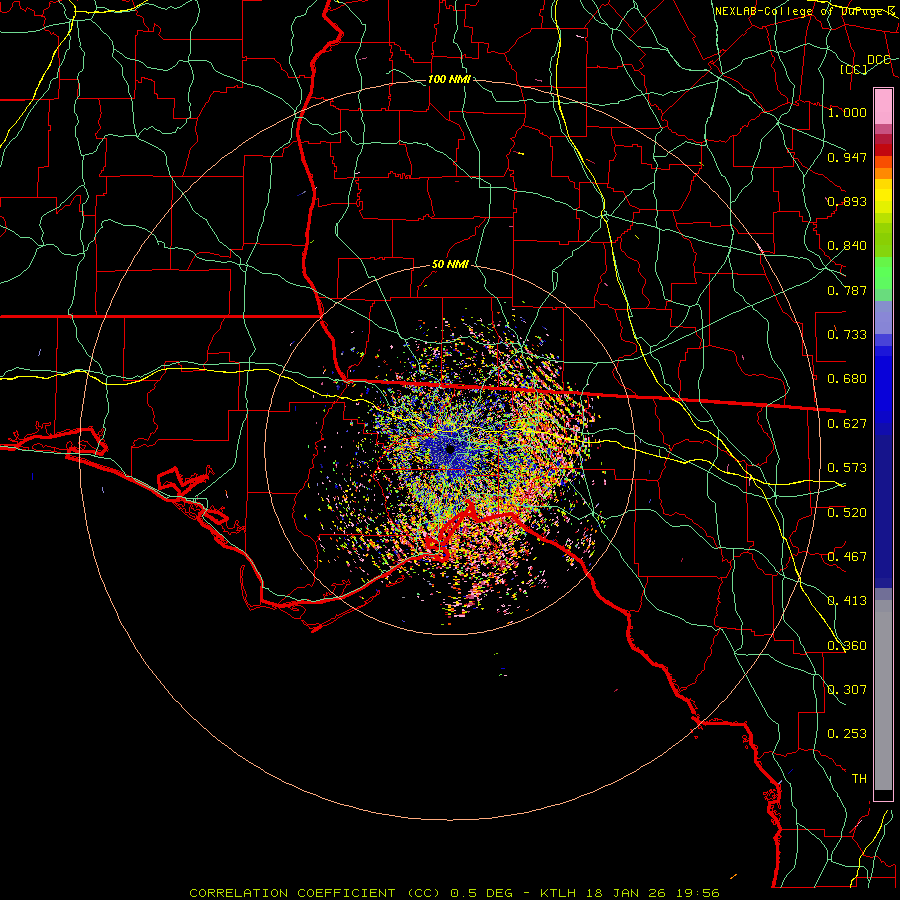Click the 0.680 scale value
Screen dimensions: 900x900
point(847,379)
